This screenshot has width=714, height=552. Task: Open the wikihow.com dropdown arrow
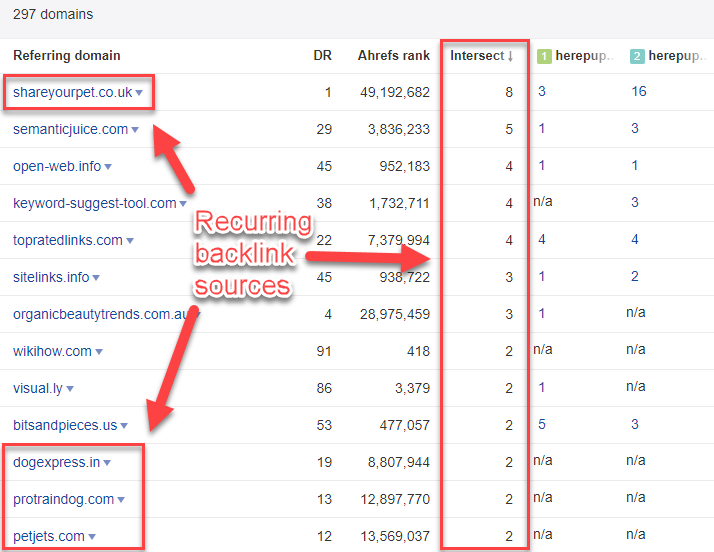(x=99, y=352)
